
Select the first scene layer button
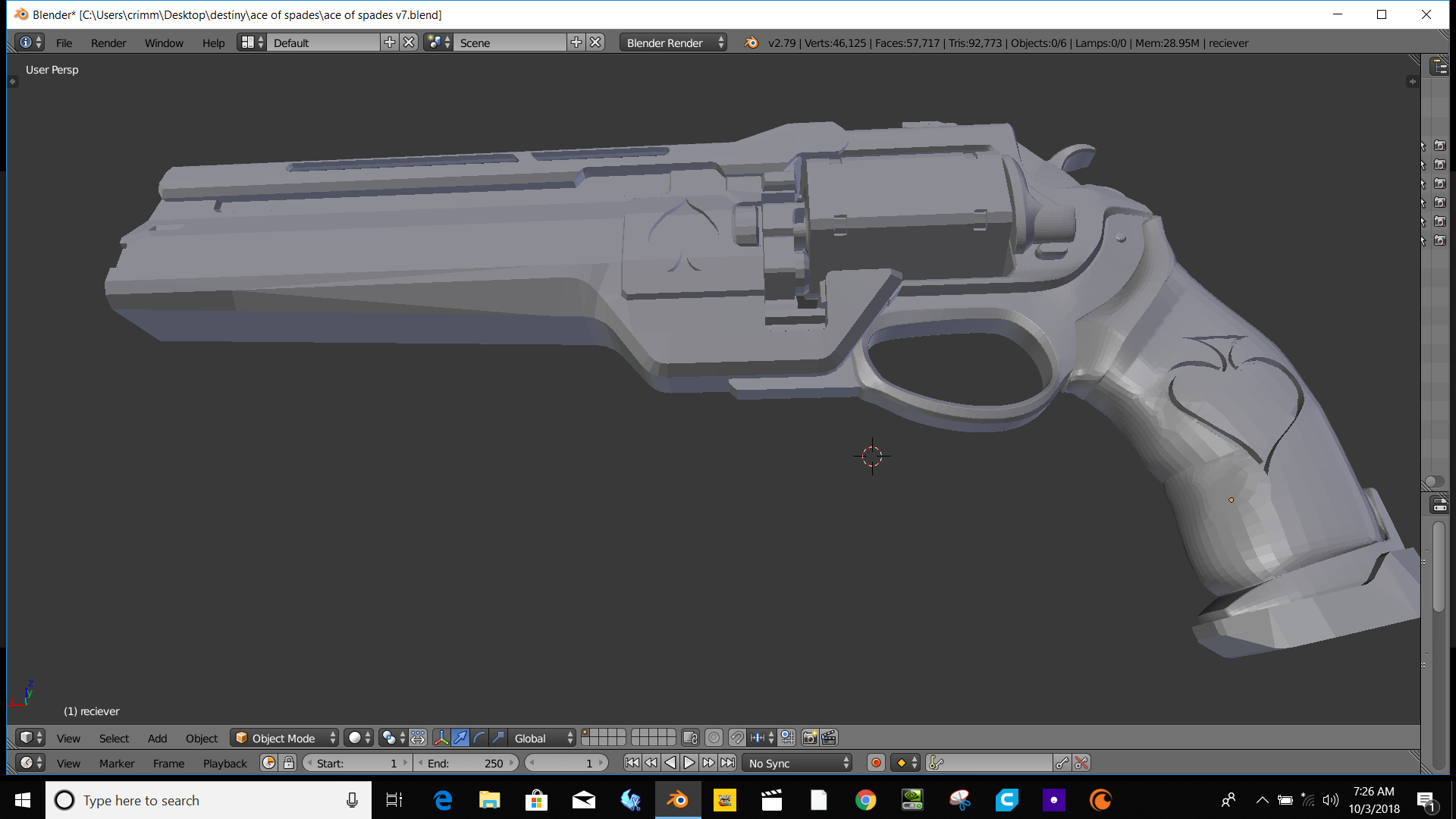point(586,733)
